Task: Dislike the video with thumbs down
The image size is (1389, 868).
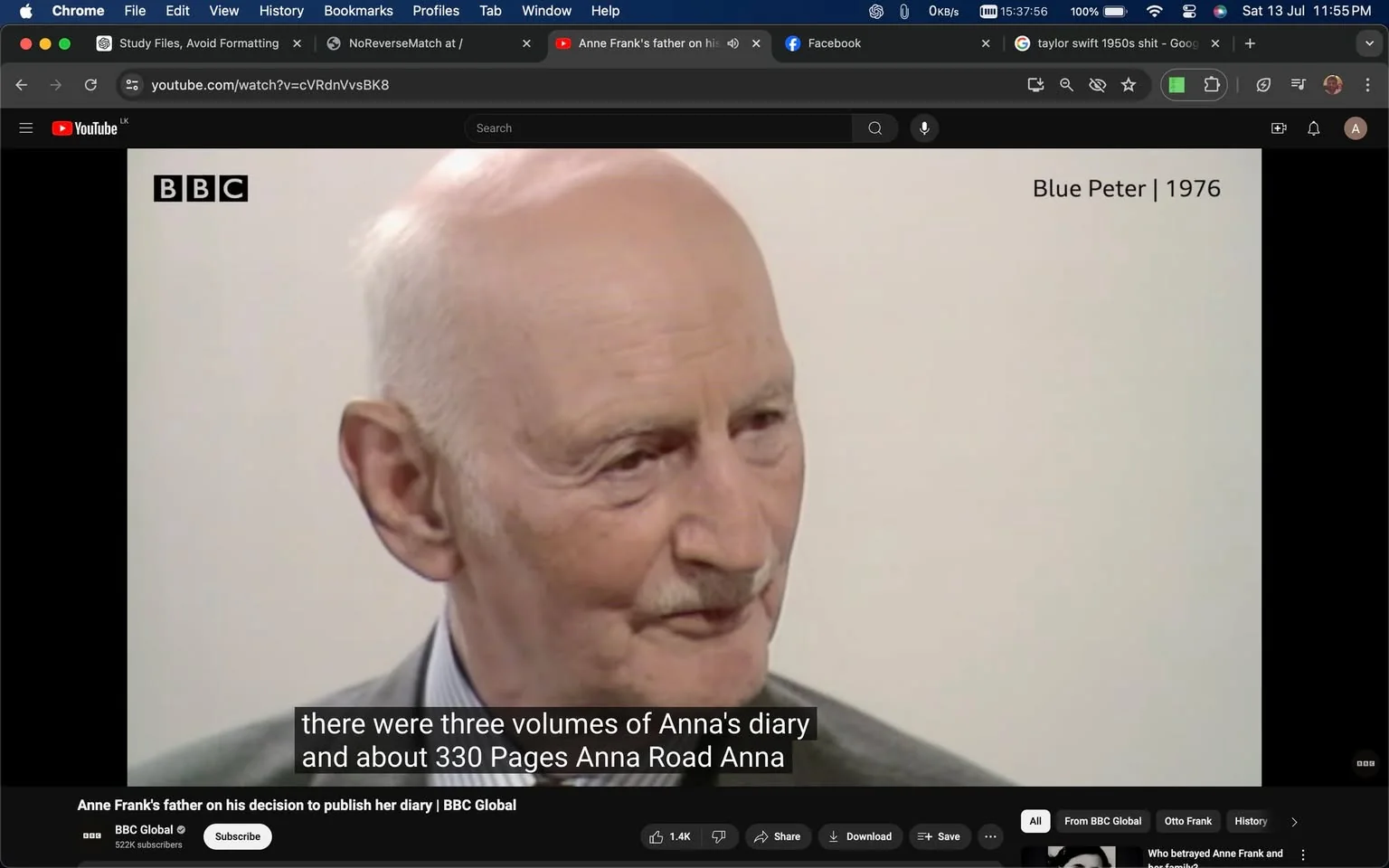Action: (720, 836)
